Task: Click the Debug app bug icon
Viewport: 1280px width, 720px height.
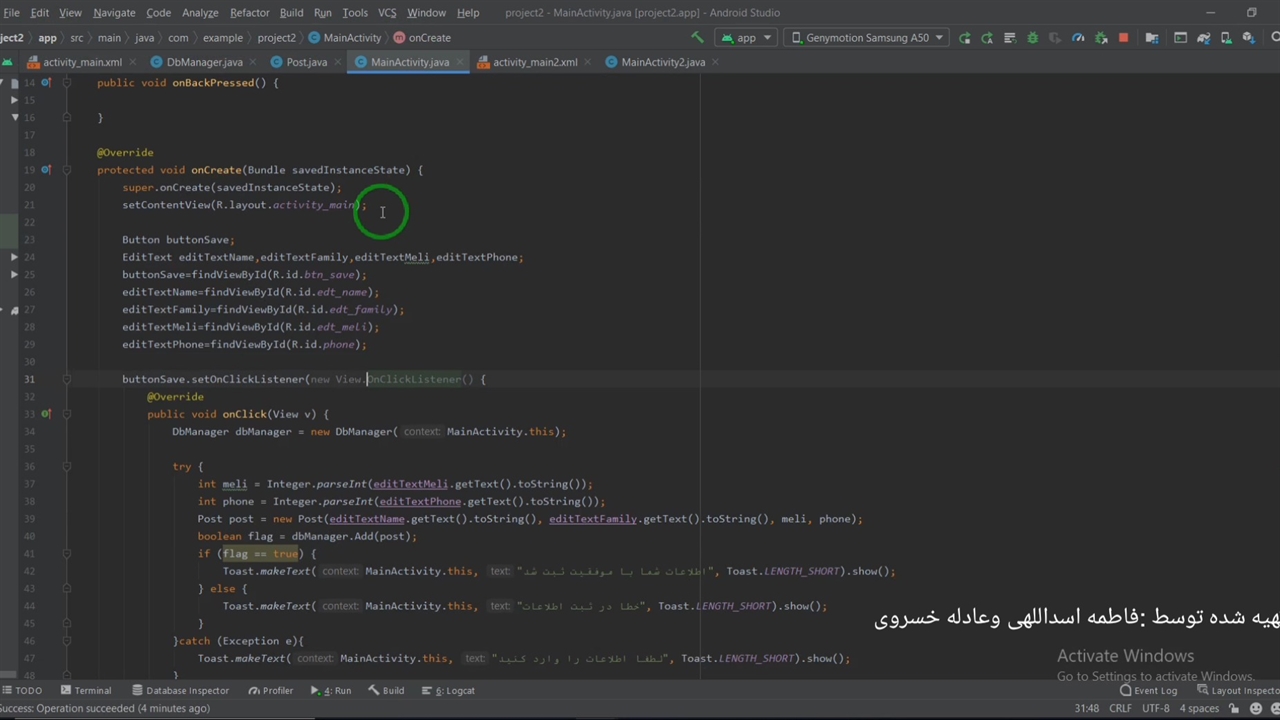Action: 1032,38
